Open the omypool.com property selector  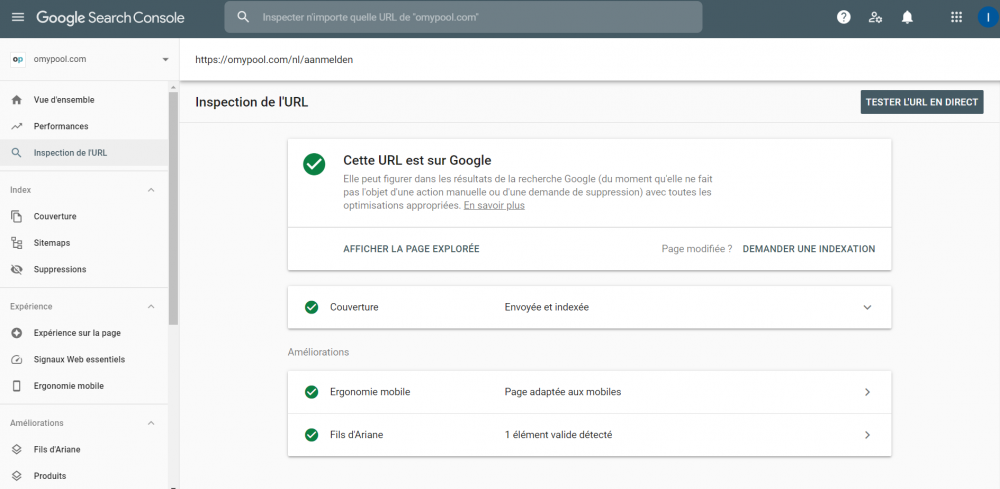90,59
